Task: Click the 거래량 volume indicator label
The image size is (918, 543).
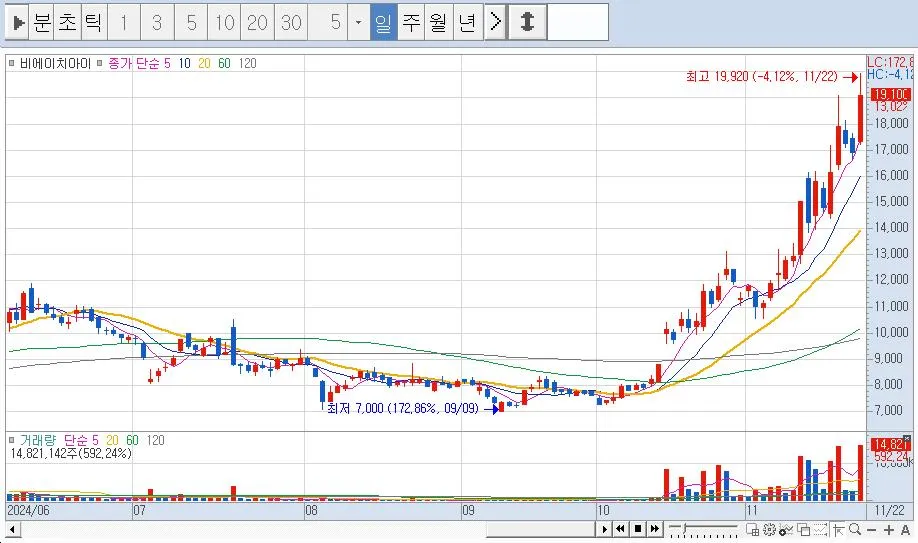Action: pos(38,440)
